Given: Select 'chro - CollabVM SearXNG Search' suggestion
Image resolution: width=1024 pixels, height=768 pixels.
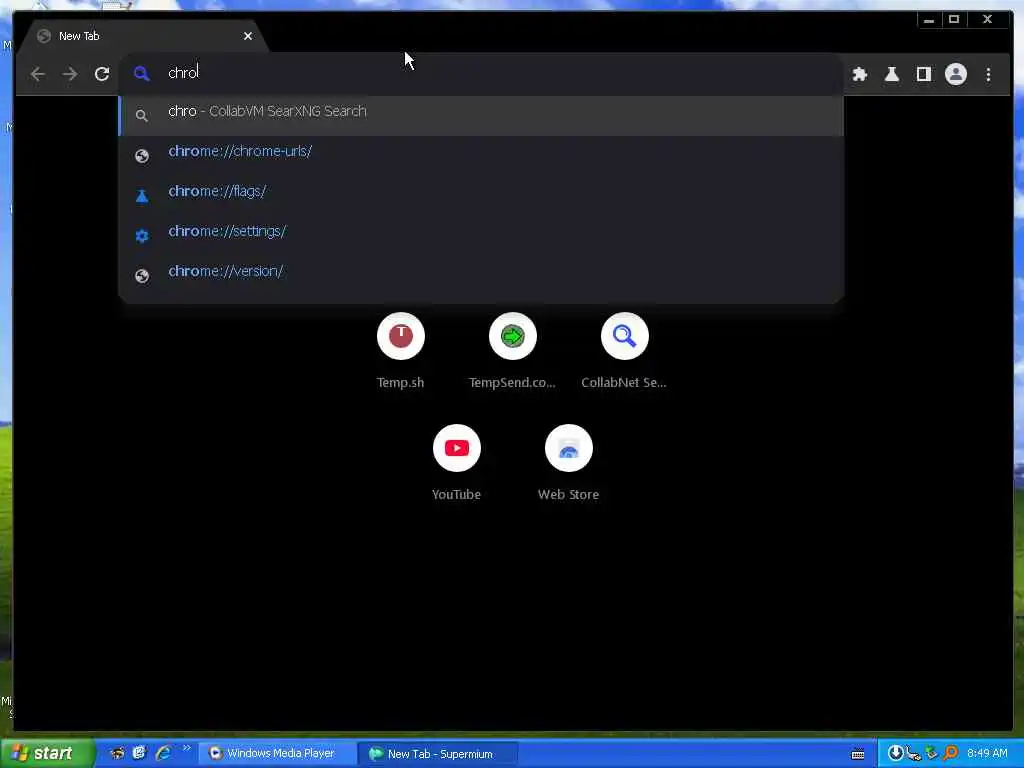Looking at the screenshot, I should 482,116.
